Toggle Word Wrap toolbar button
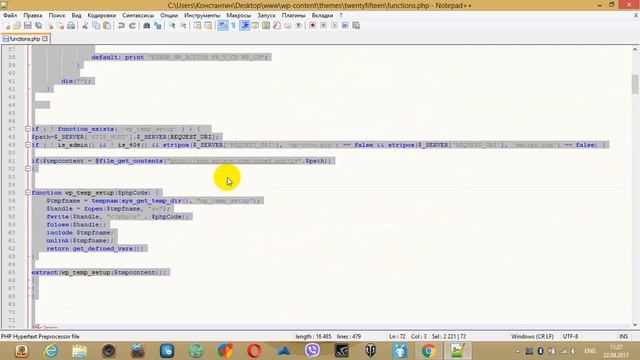This screenshot has width=640, height=360. 223,26
